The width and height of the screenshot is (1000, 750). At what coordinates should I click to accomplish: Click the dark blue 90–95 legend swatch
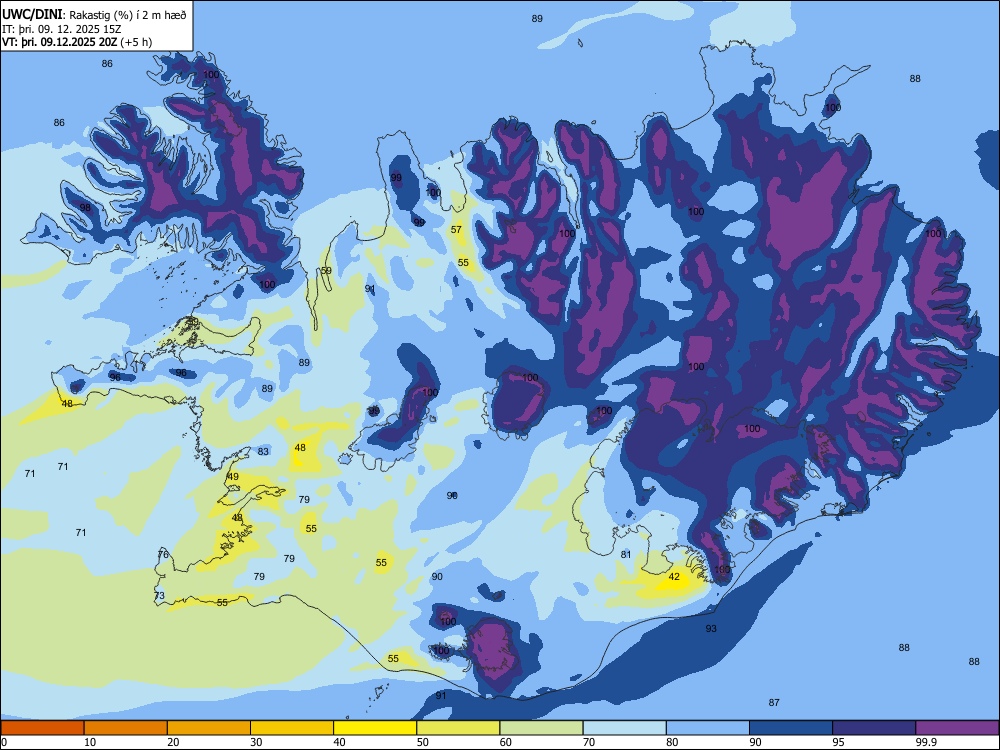(791, 728)
